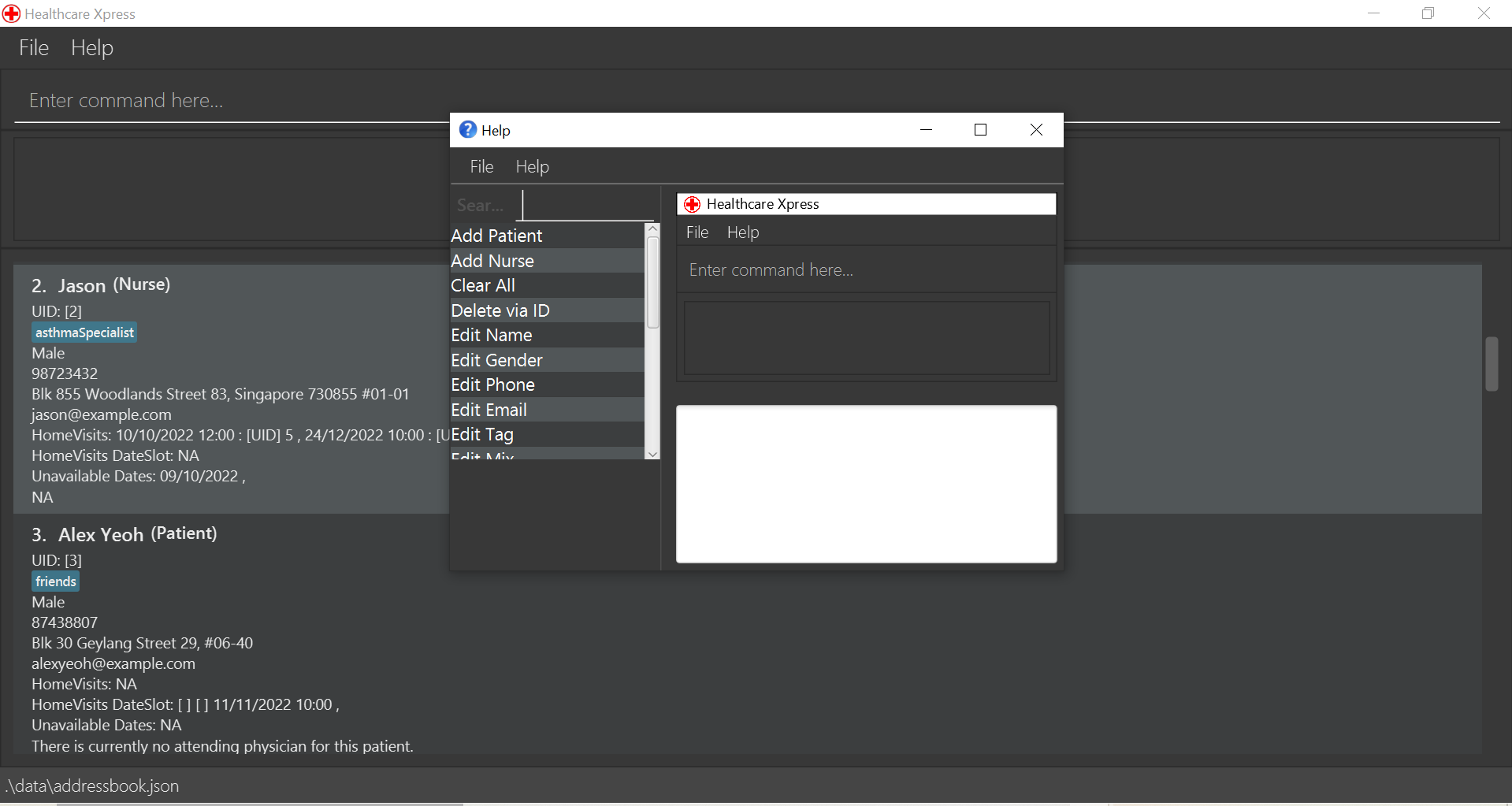Click UID: [3] on Alex Yeoh card
Viewport: 1512px width, 806px height.
click(57, 560)
